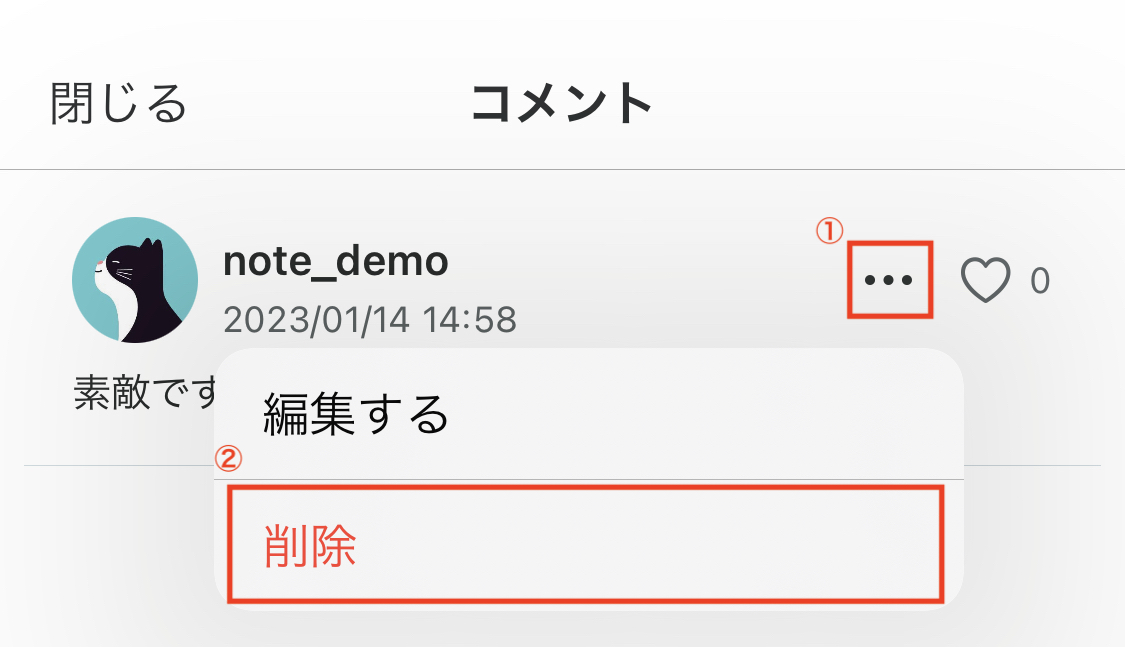Click the like count 0 beside heart
Screen dimensions: 1125x647
click(x=1040, y=281)
